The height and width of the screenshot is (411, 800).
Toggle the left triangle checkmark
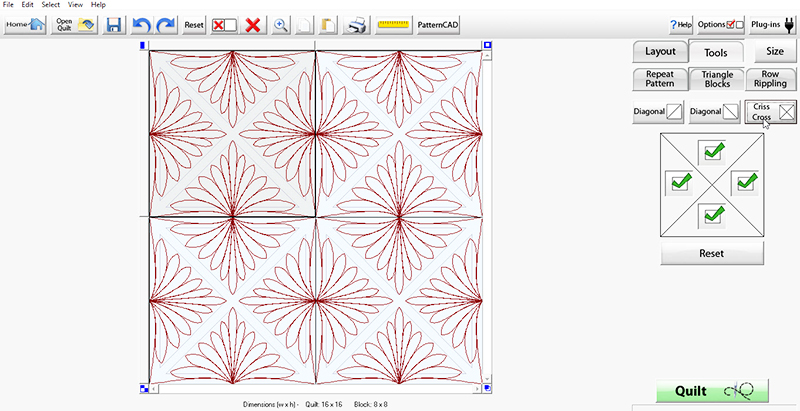[681, 182]
